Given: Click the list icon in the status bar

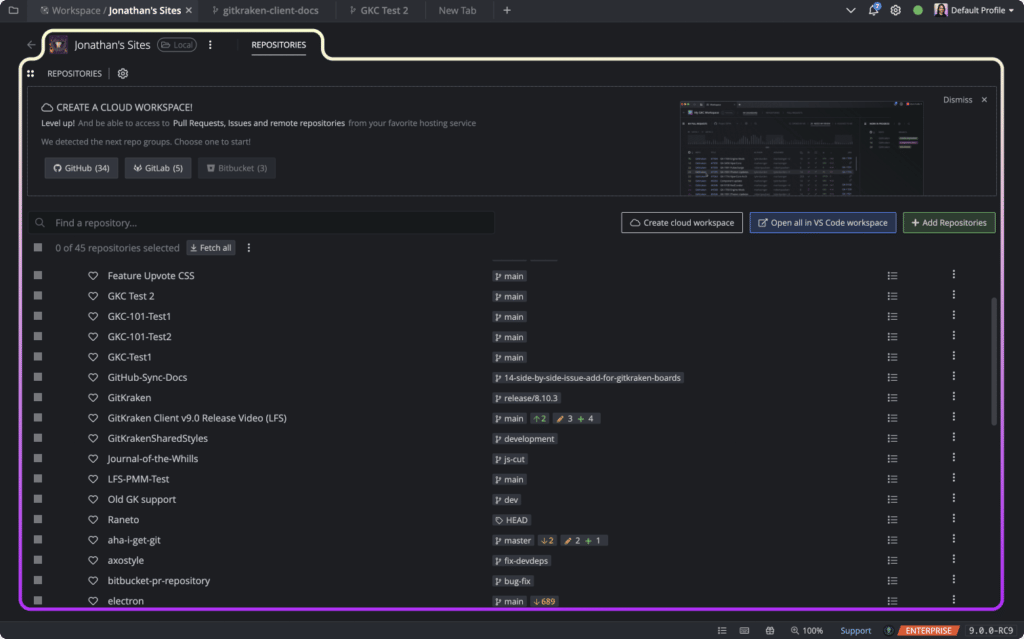Looking at the screenshot, I should (722, 631).
